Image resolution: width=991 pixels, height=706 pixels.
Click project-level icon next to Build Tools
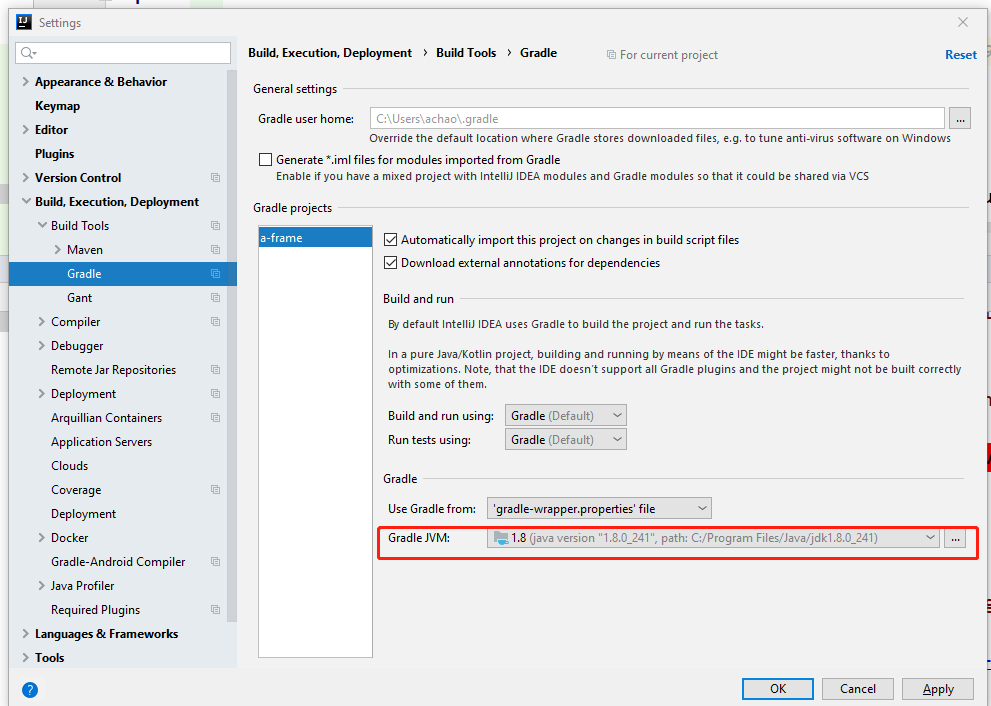[x=216, y=226]
